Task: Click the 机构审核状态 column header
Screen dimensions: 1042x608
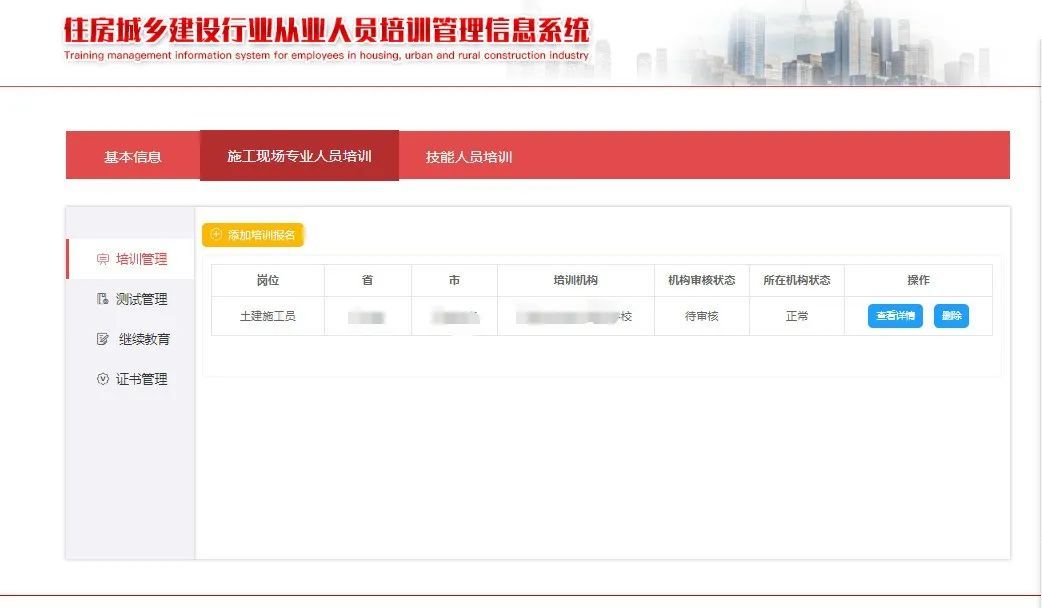Action: (701, 281)
